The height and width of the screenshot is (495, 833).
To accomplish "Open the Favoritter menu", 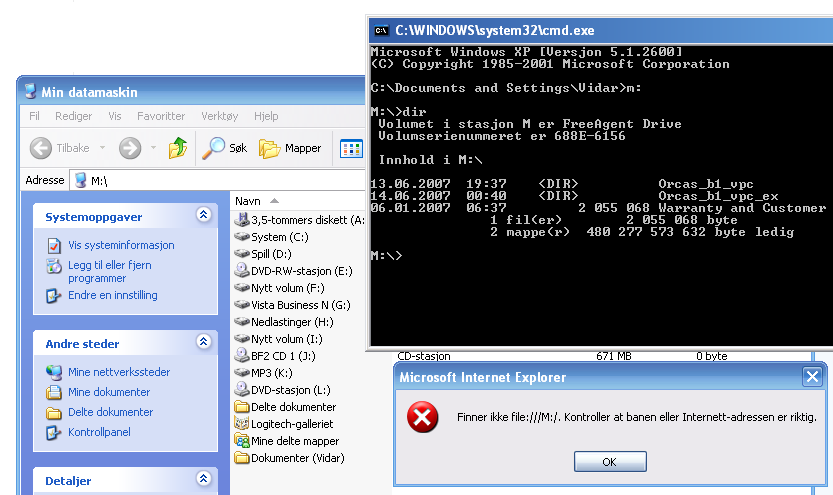I will click(161, 116).
